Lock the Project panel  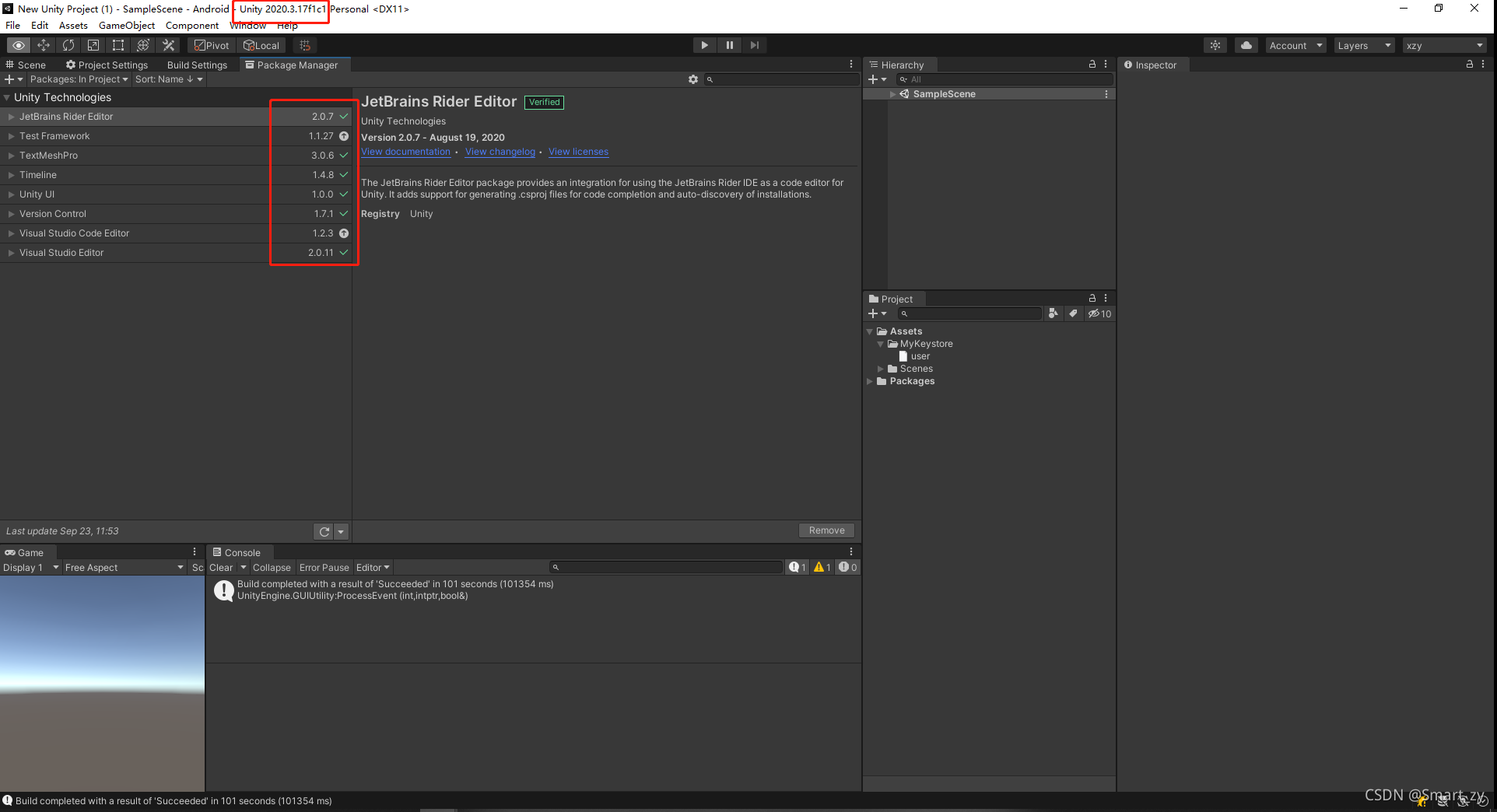click(x=1092, y=299)
